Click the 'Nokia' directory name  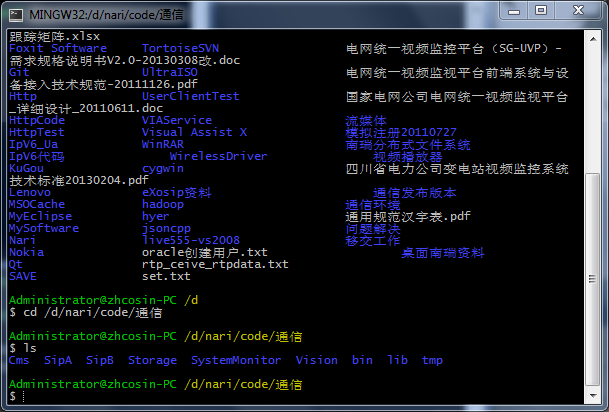coord(26,252)
